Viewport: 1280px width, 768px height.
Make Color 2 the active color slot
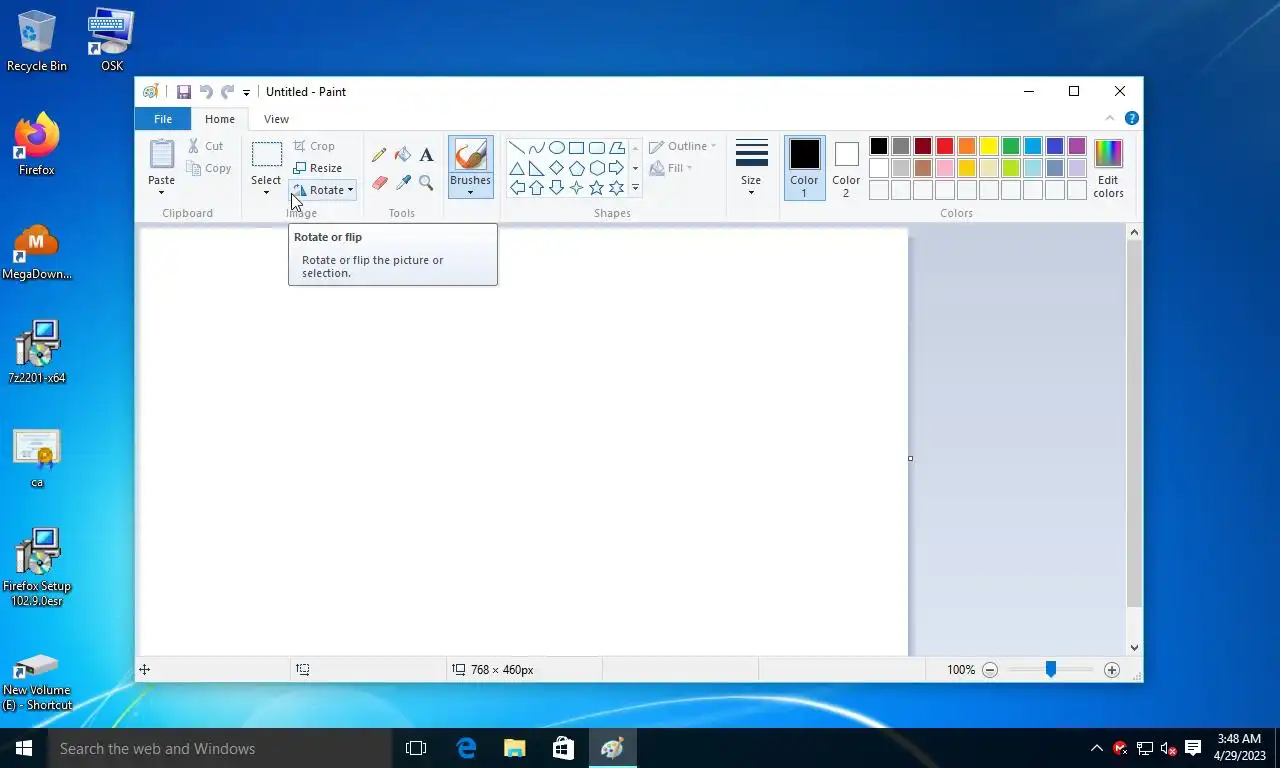click(x=846, y=168)
